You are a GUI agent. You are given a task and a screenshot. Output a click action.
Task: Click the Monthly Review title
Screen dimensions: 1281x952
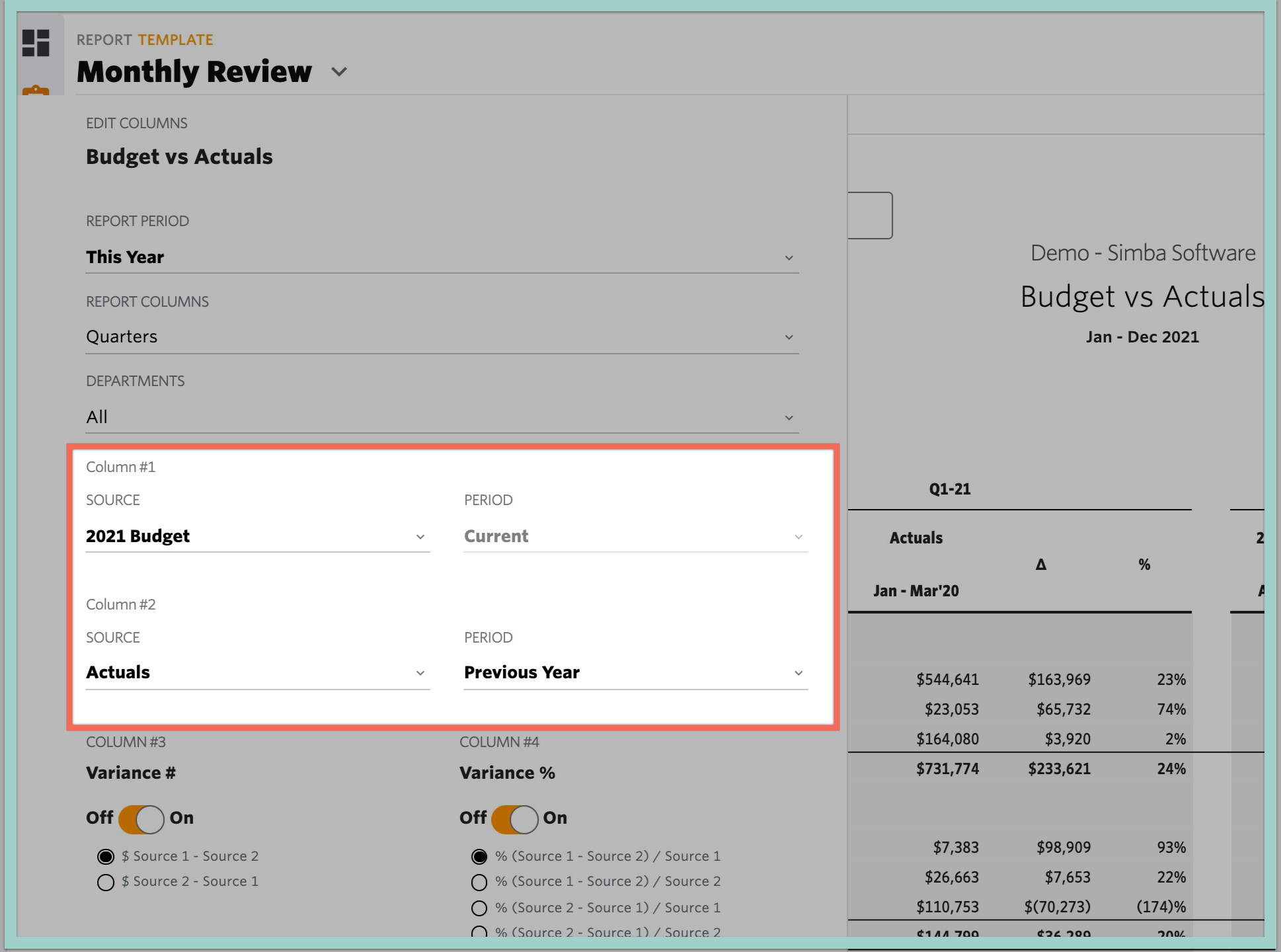coord(194,71)
